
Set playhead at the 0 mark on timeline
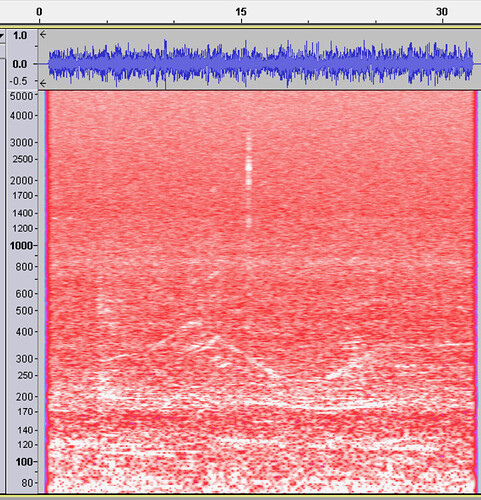(39, 12)
